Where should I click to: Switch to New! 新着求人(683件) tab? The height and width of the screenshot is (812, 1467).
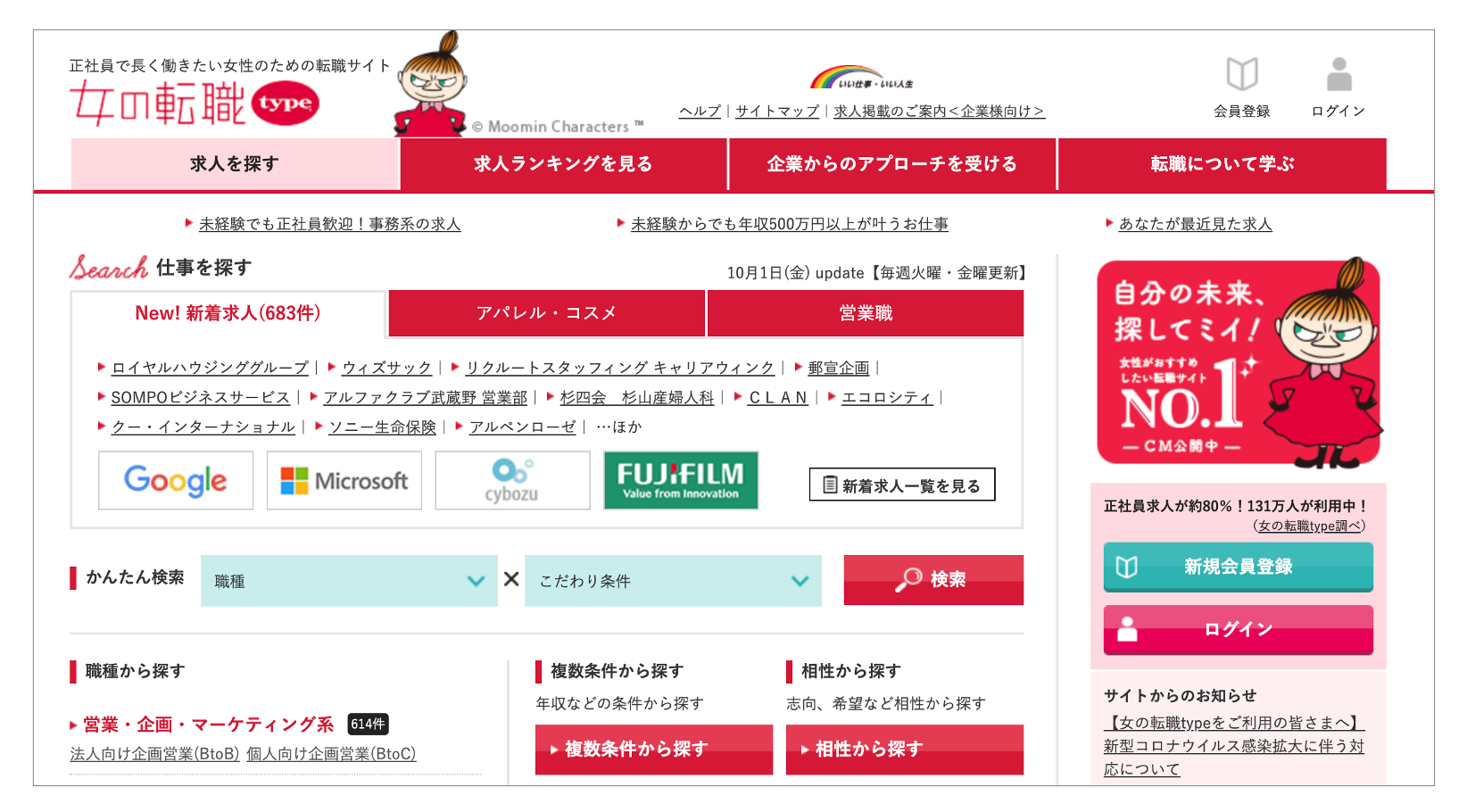point(228,313)
